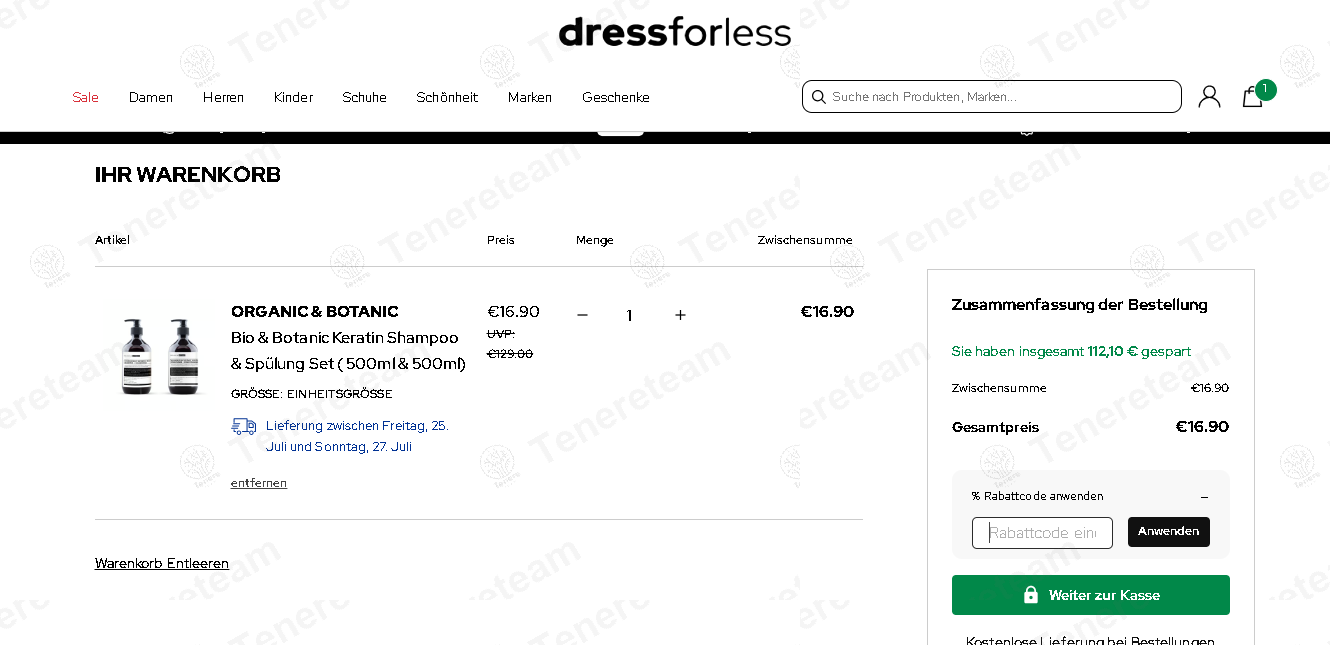Click the entfernen link
1330x645 pixels.
(259, 483)
